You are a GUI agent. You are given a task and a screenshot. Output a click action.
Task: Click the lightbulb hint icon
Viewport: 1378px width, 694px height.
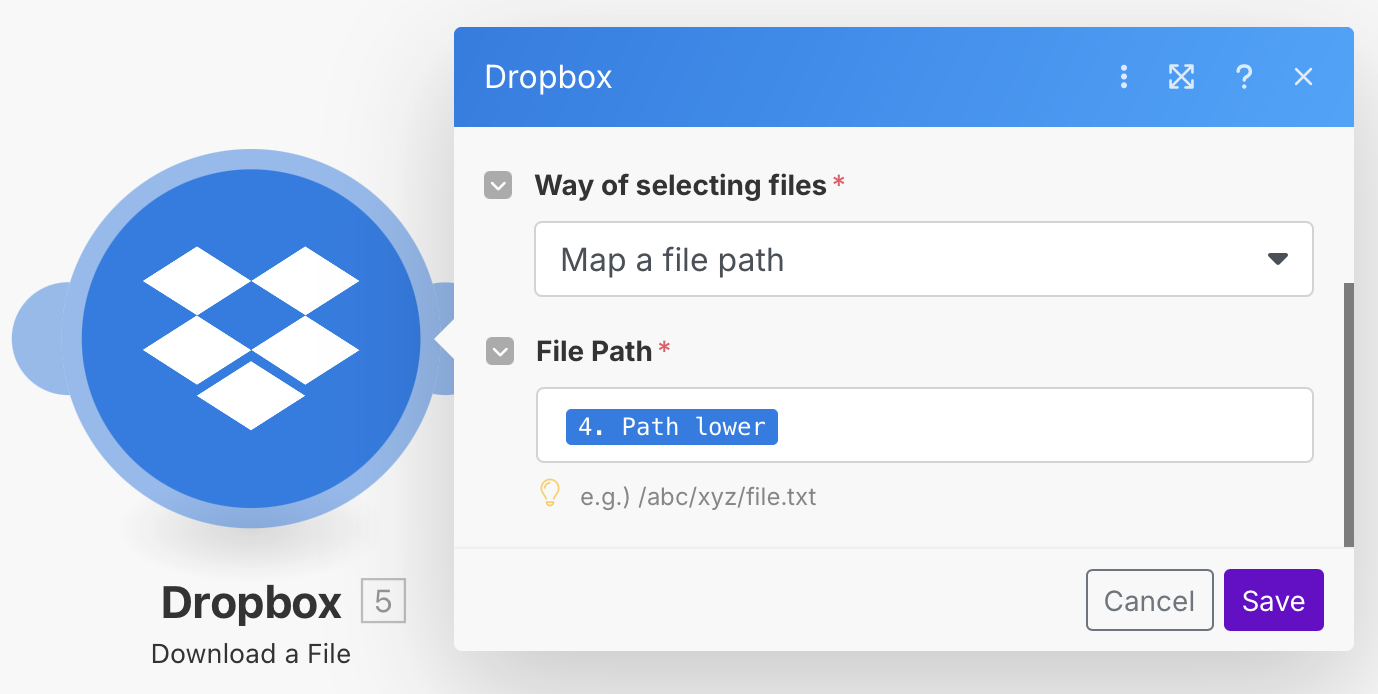[549, 493]
